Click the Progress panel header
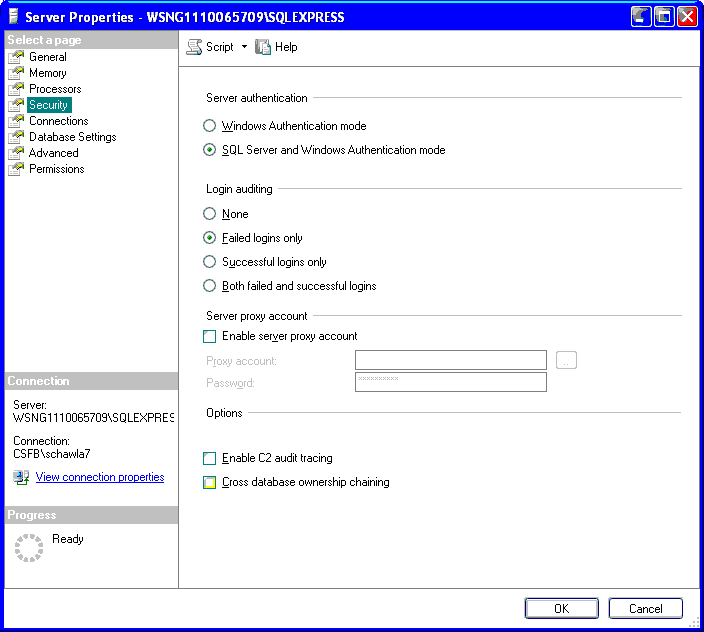The image size is (704, 632). point(92,515)
